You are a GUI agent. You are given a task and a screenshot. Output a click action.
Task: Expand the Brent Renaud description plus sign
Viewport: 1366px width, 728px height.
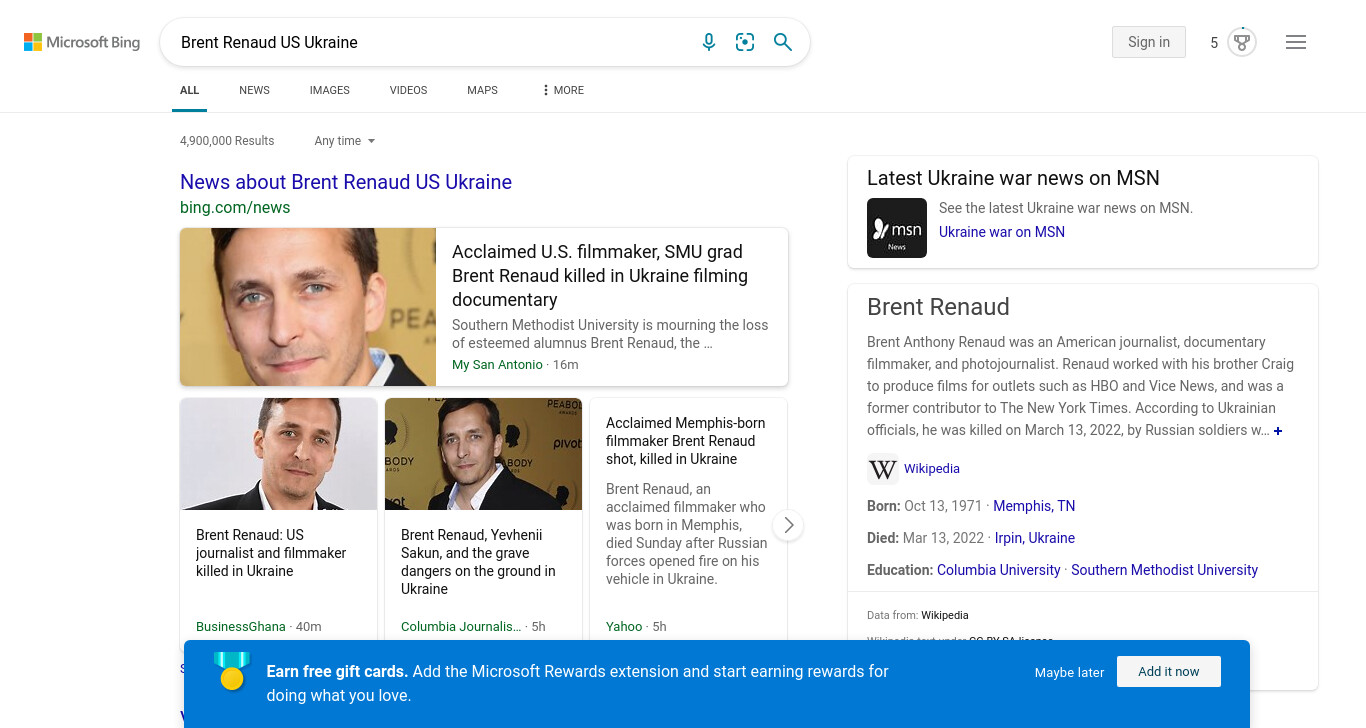(x=1278, y=431)
